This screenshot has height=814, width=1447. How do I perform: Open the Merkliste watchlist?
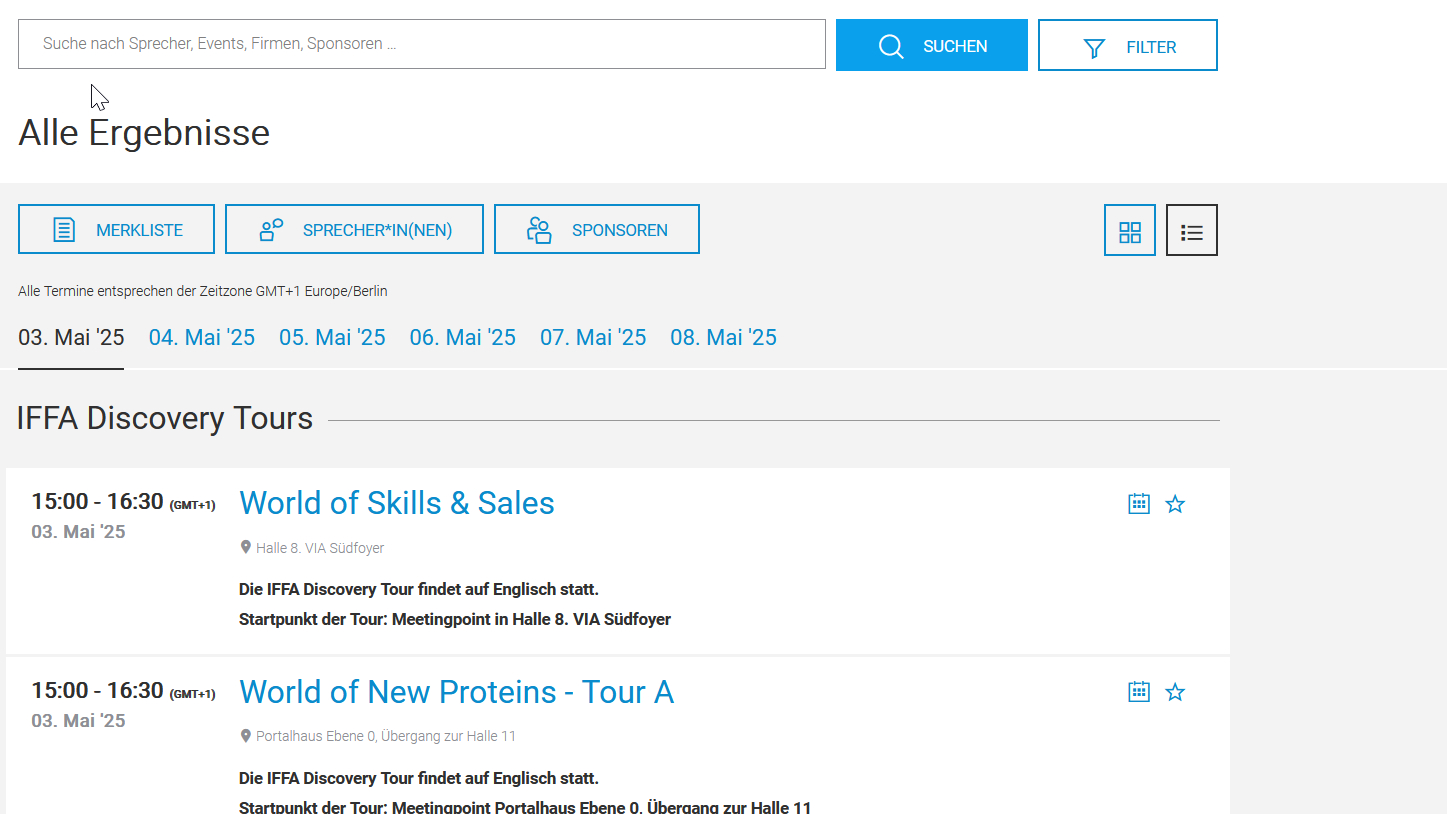[x=116, y=230]
